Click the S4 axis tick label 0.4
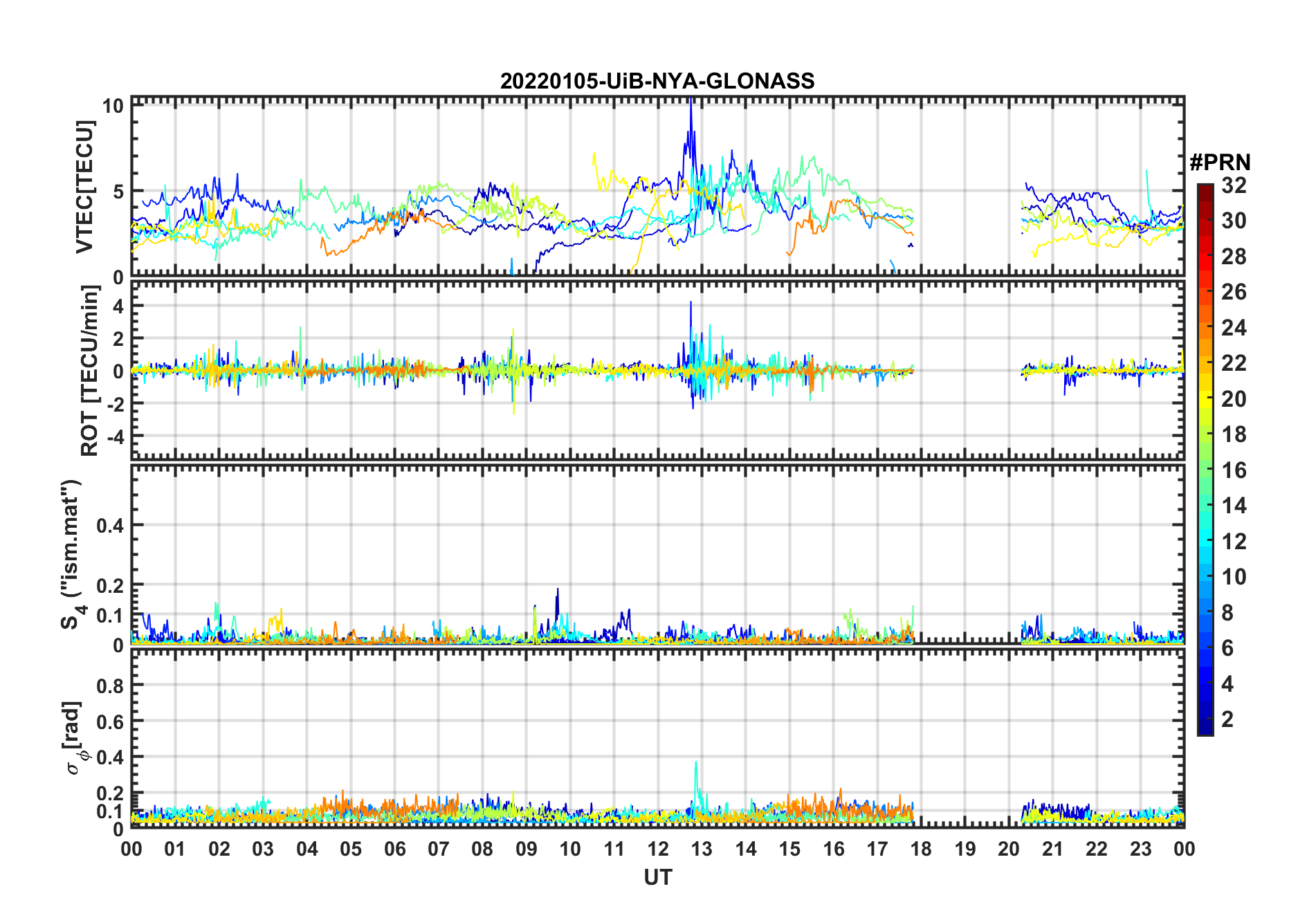1316x920 pixels. [x=110, y=526]
